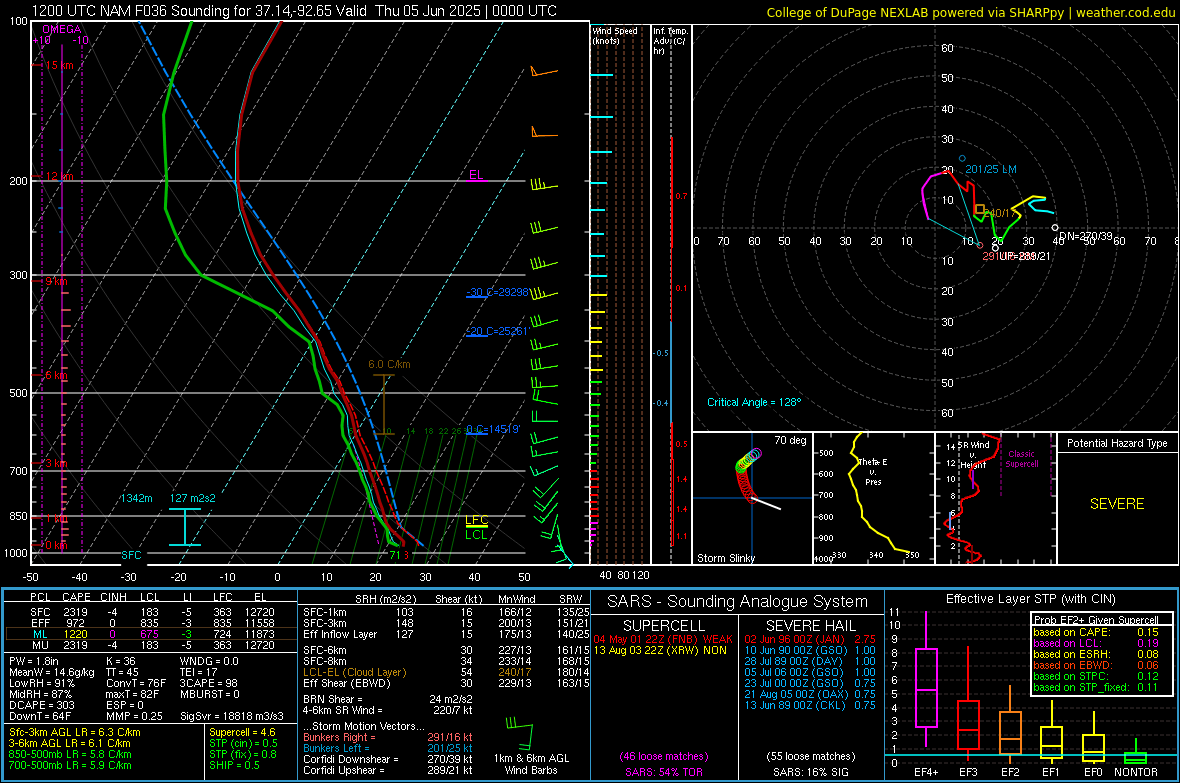Click the 1km & 6km AGL wind barb icon
Viewport: 1180px width, 783px height.
(520, 733)
